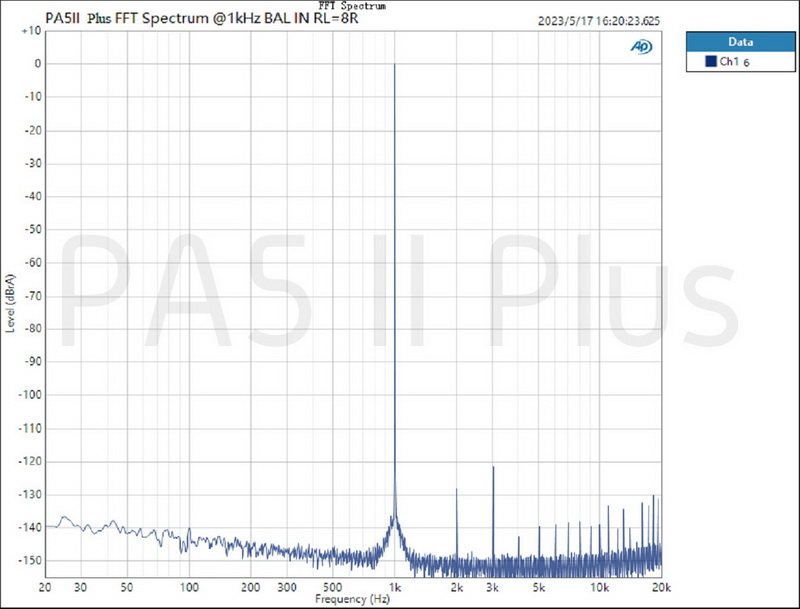The image size is (800, 609).
Task: Click the -100 tick on the level axis
Action: pyautogui.click(x=28, y=395)
